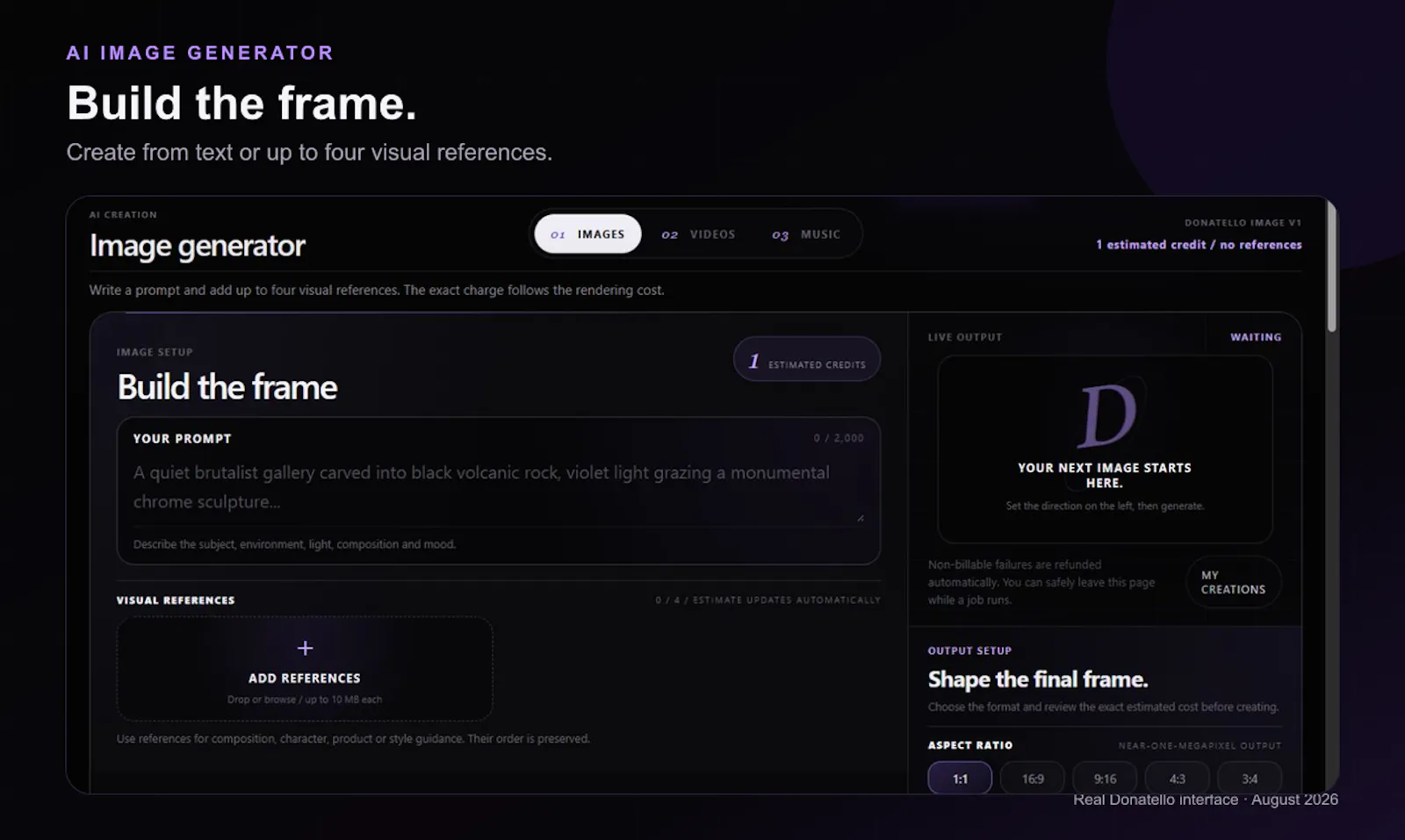The height and width of the screenshot is (840, 1405).
Task: Click 'Near-one-megapixel output' label
Action: tap(1200, 746)
